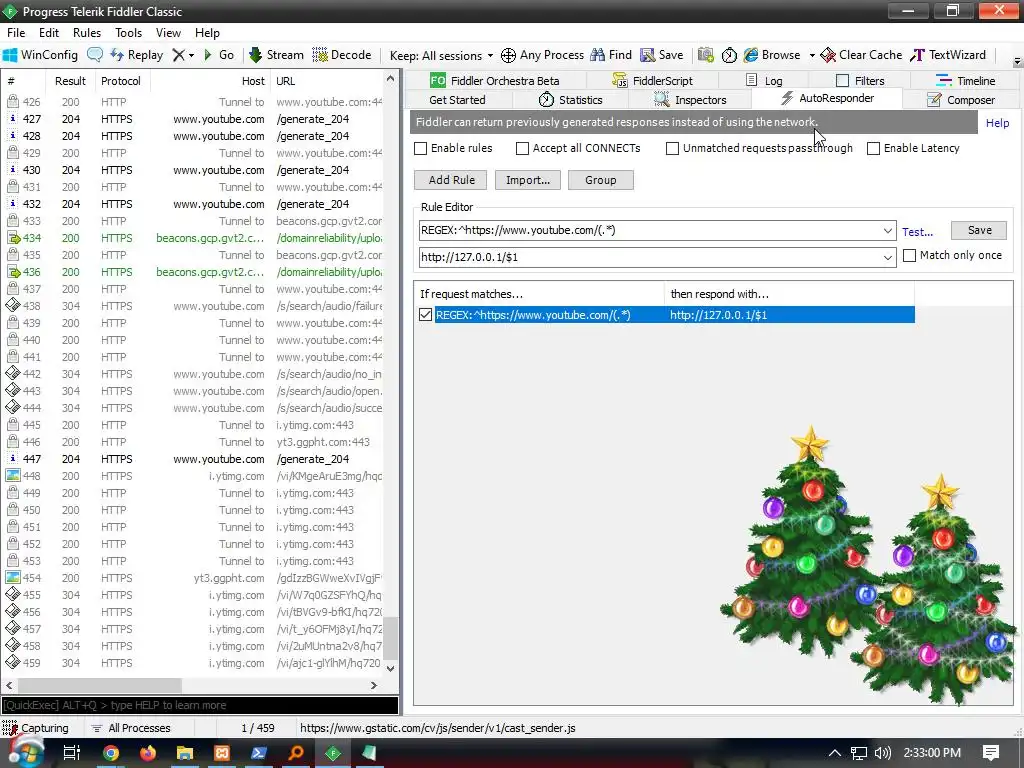Open WinConfig from the toolbar
1024x768 pixels.
tap(40, 55)
